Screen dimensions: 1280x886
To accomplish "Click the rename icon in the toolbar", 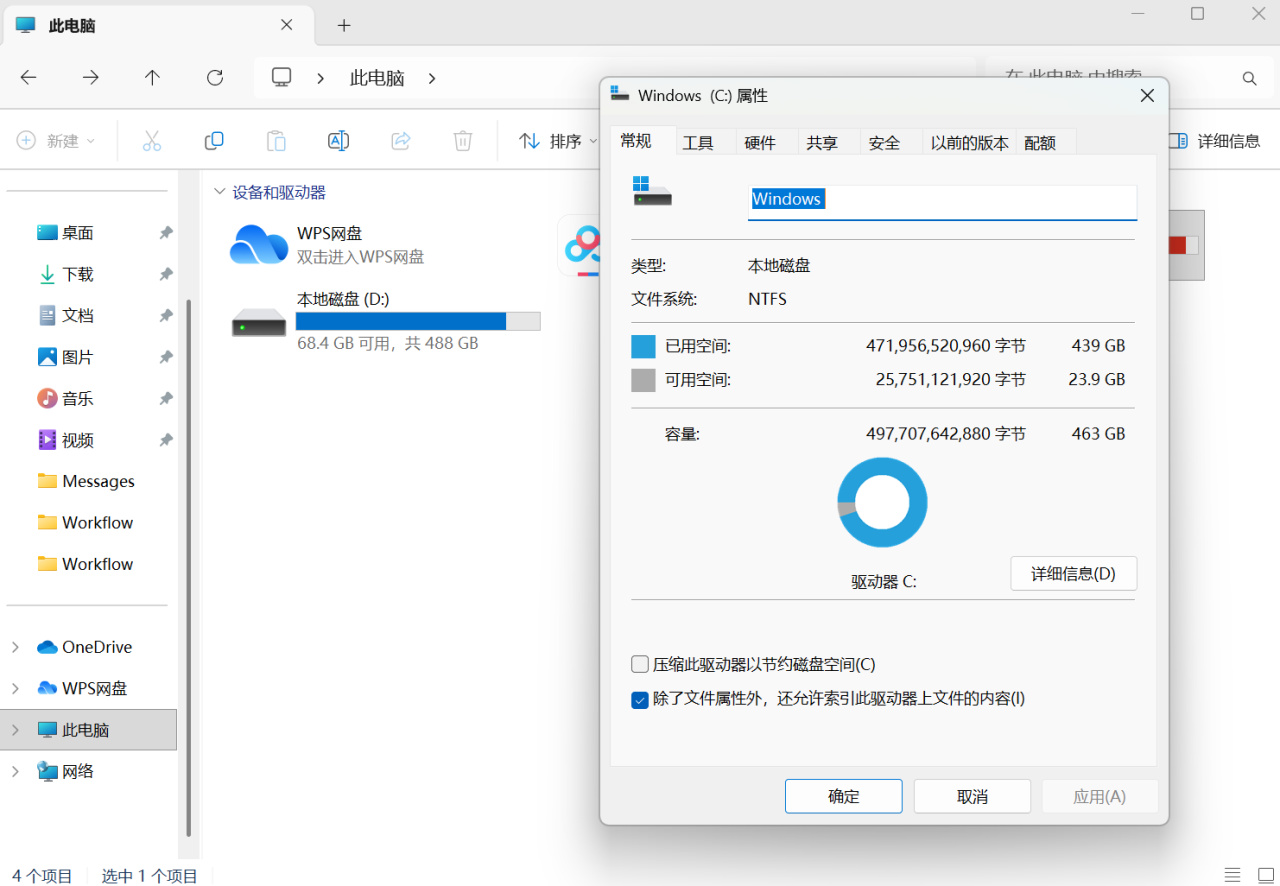I will [x=339, y=141].
